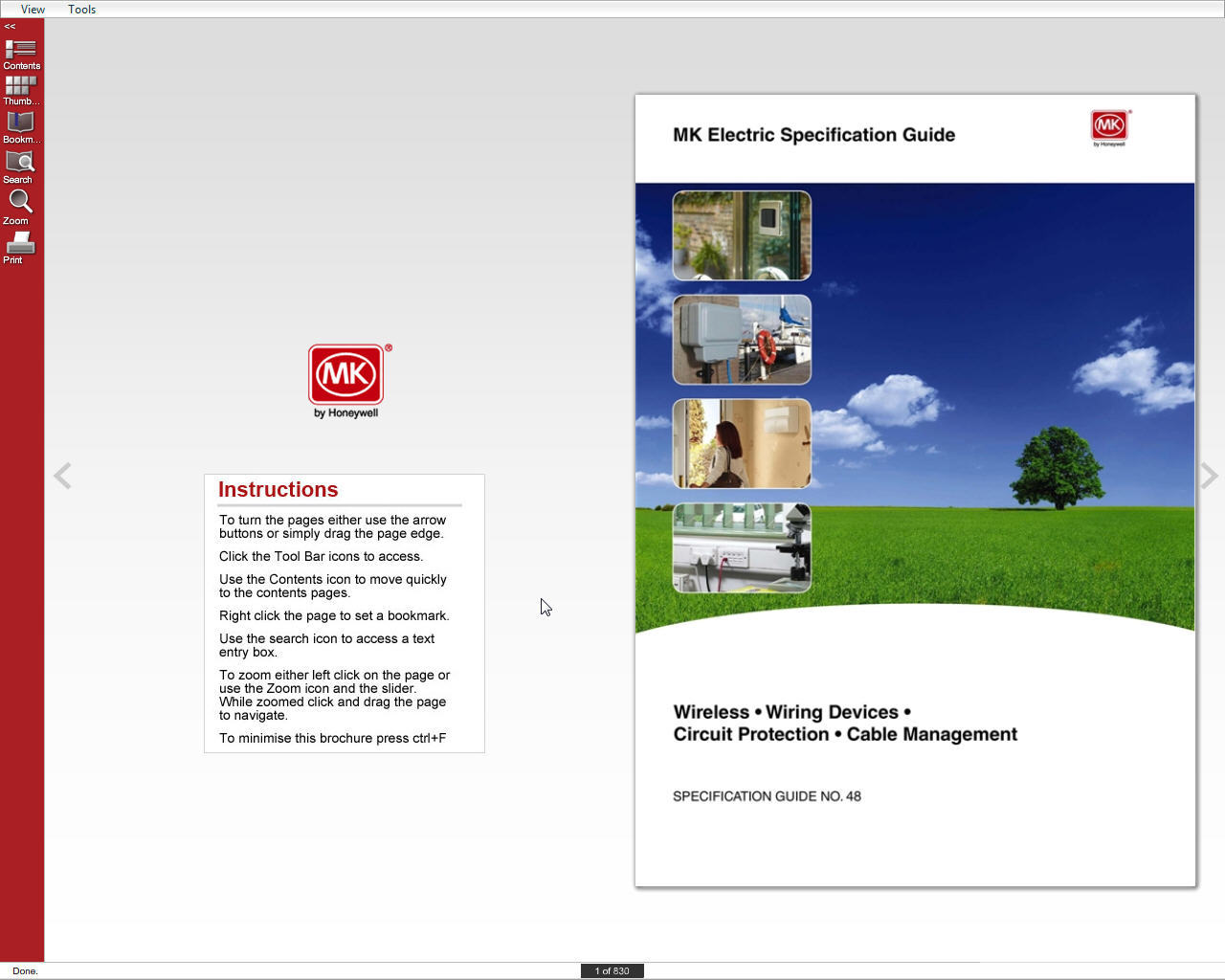The width and height of the screenshot is (1225, 980).
Task: Click the marina enclosure cover photo
Action: pyautogui.click(x=742, y=340)
